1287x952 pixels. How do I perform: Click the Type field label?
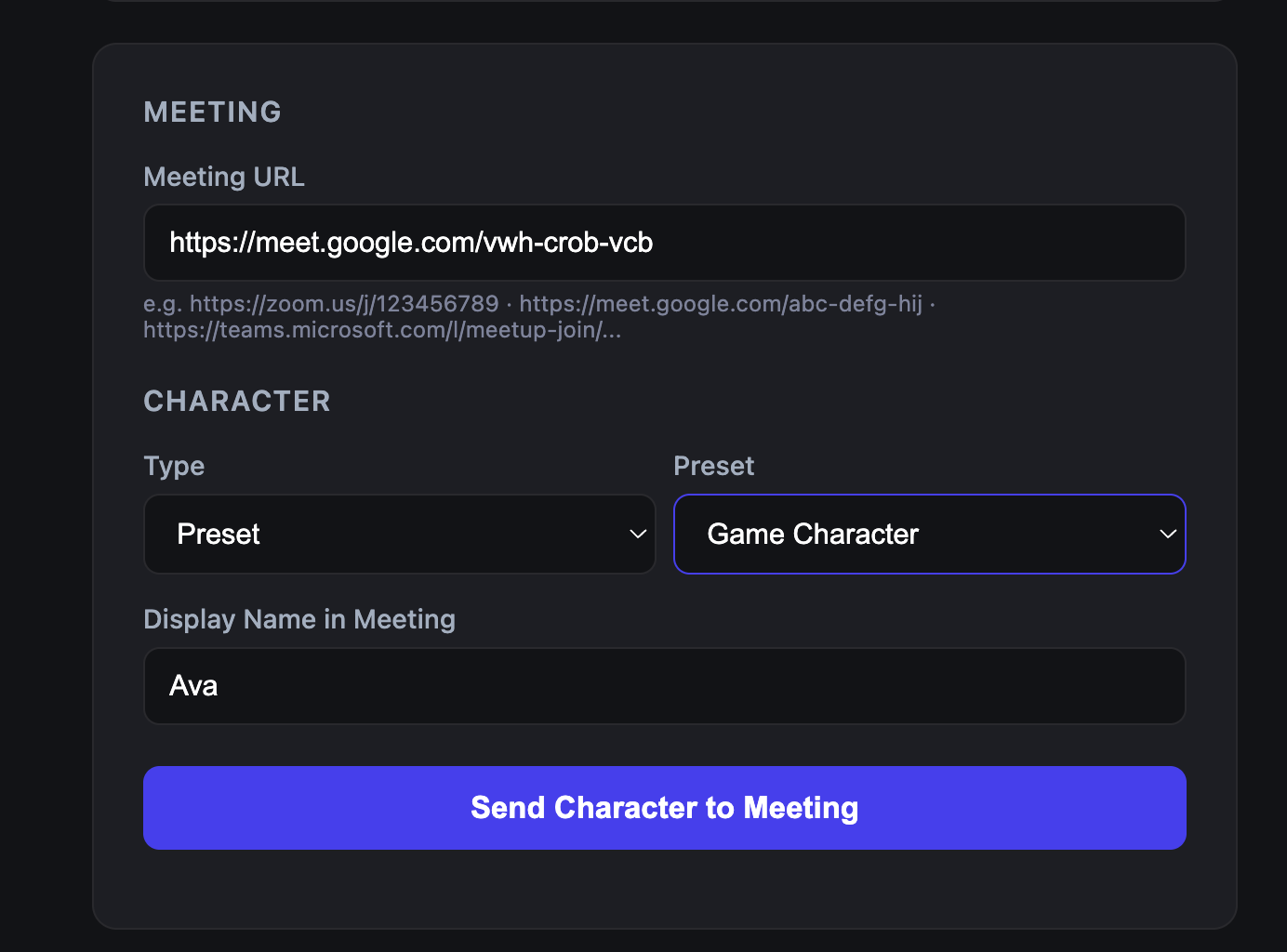click(x=174, y=465)
